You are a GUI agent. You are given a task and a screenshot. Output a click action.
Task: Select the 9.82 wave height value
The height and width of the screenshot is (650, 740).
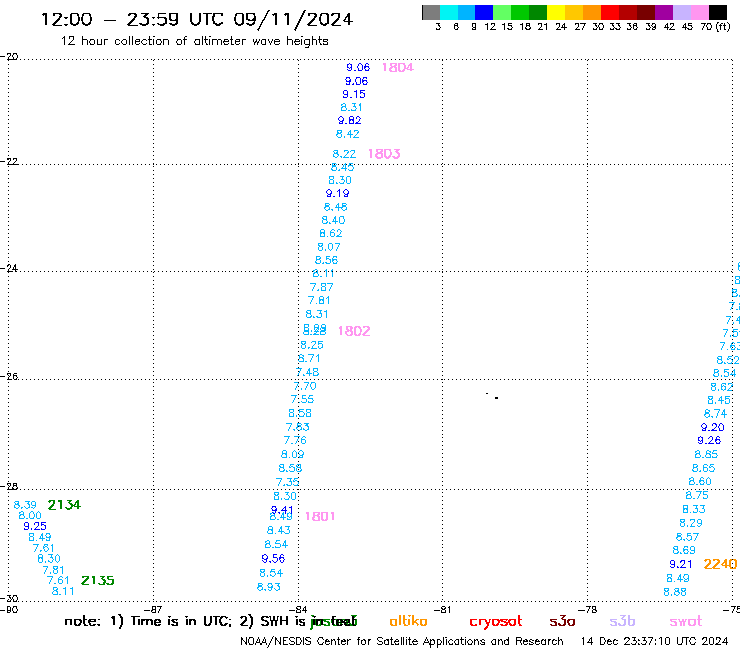349,120
